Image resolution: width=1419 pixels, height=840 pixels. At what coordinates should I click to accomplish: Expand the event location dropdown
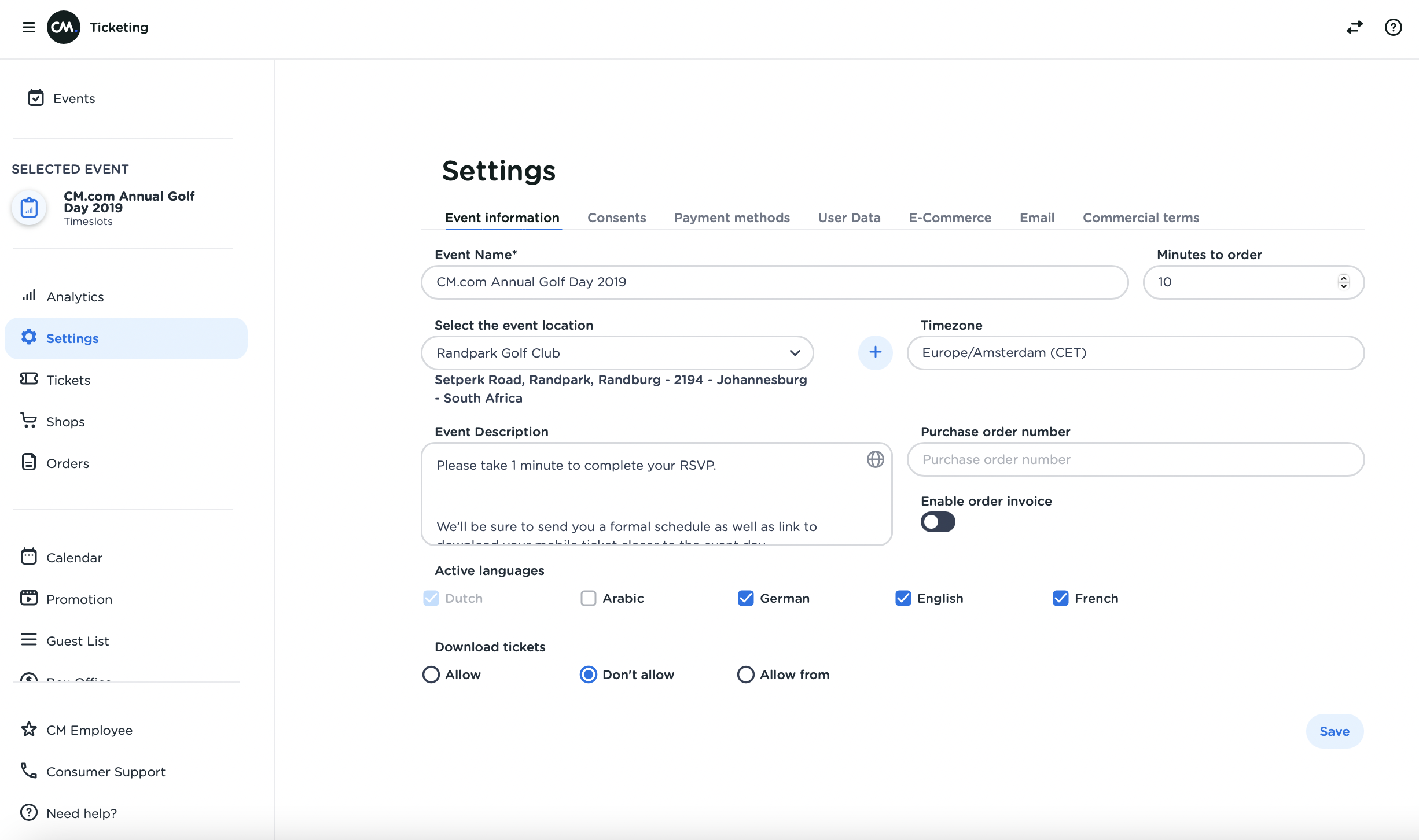tap(795, 353)
